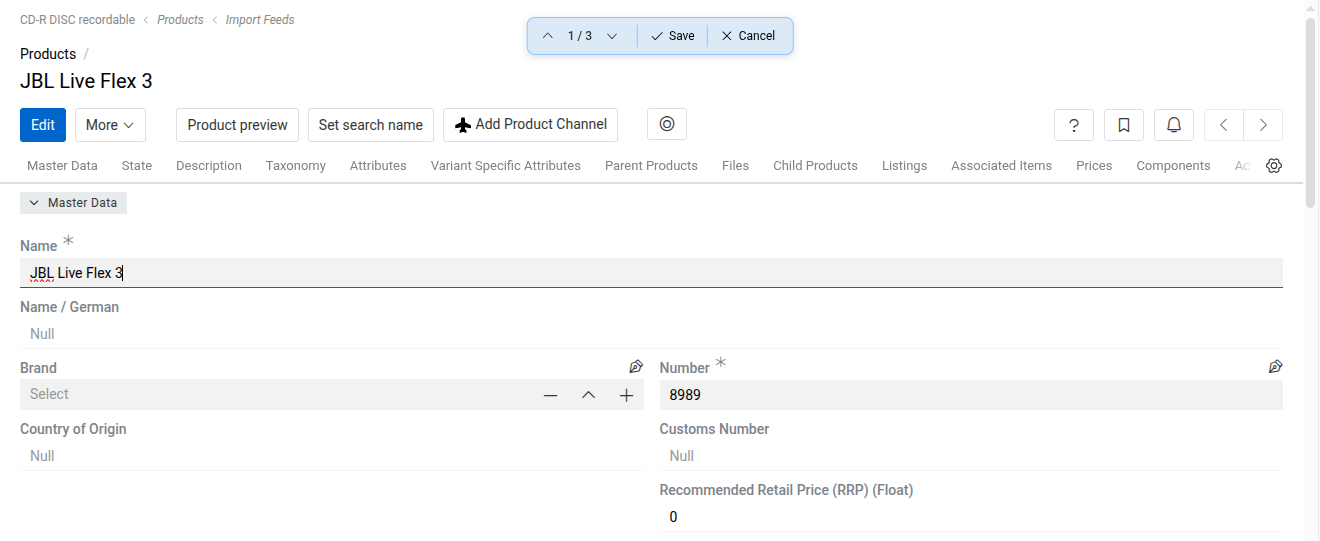Click Products link above the title

click(48, 54)
